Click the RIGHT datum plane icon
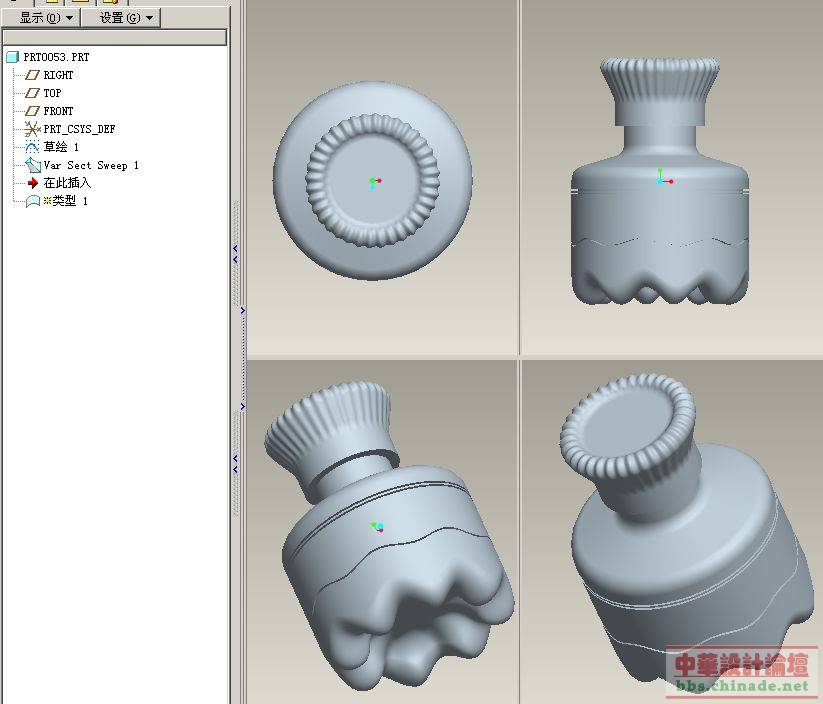This screenshot has height=704, width=823. tap(33, 75)
